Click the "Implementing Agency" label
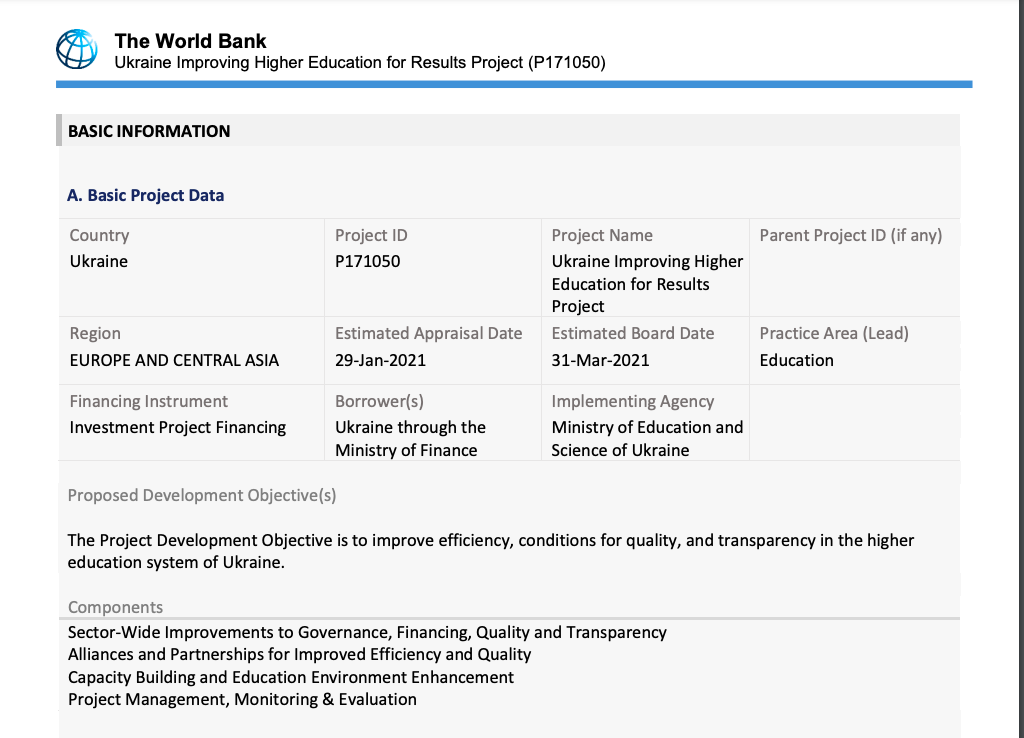 point(633,402)
